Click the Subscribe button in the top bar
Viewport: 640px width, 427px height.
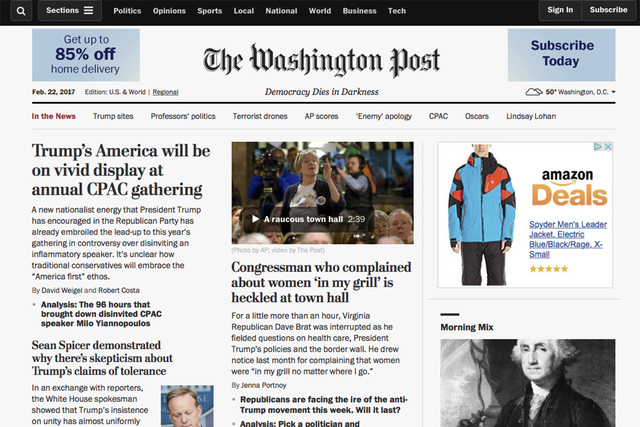point(609,10)
